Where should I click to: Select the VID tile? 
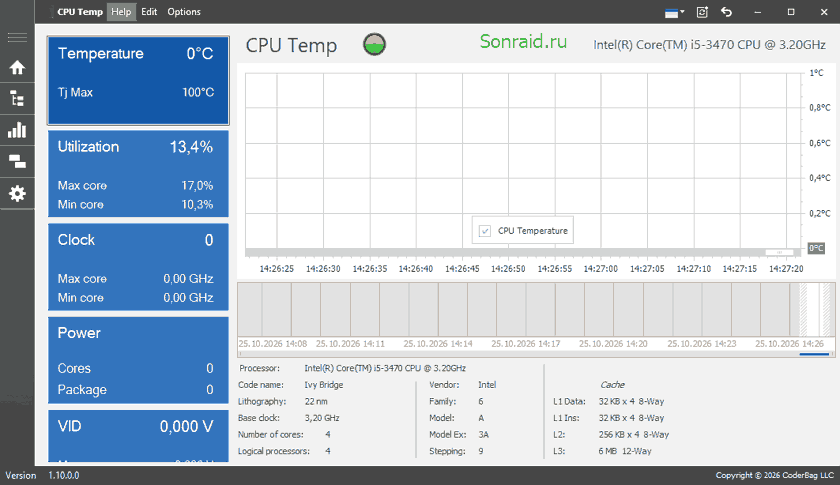pyautogui.click(x=138, y=436)
